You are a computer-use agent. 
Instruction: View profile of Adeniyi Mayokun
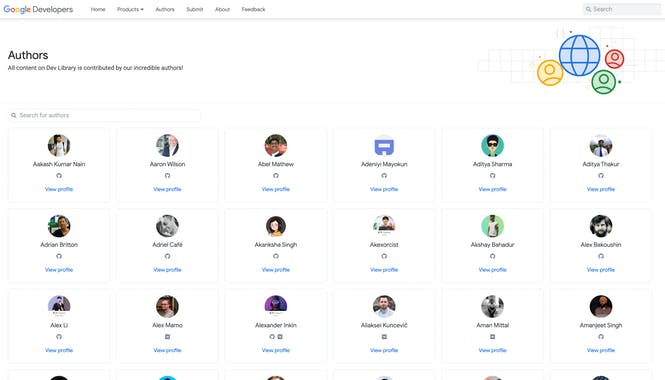[384, 189]
